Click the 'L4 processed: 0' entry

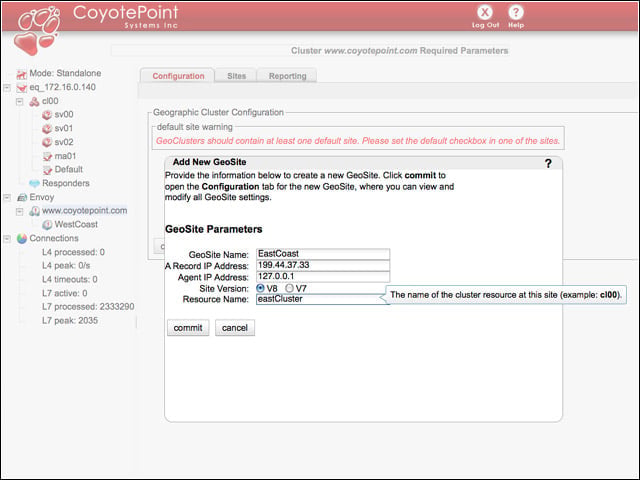[x=73, y=252]
